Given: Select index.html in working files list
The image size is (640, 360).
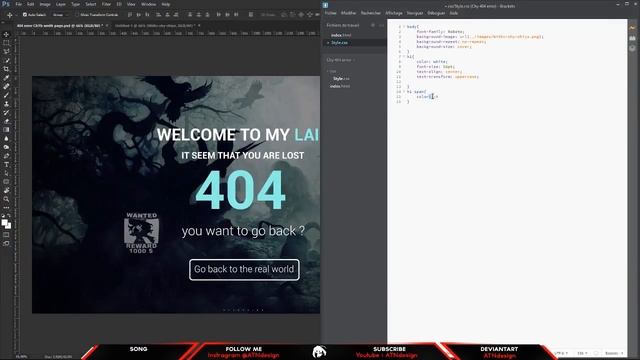Looking at the screenshot, I should [x=341, y=36].
